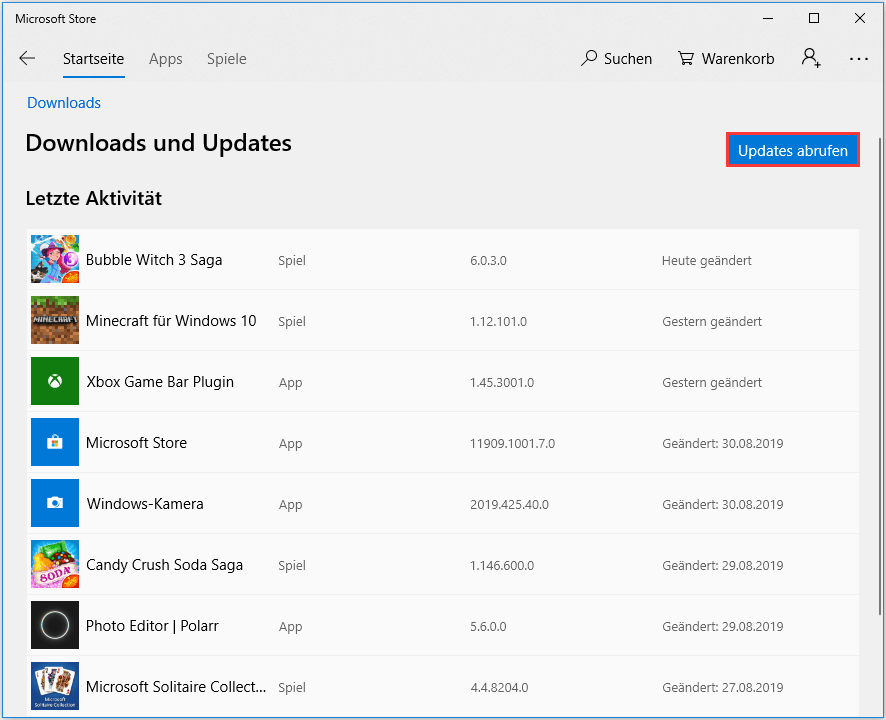Screen dimensions: 886x720
Task: Select the Microsoft Store list title
Action: point(136,443)
